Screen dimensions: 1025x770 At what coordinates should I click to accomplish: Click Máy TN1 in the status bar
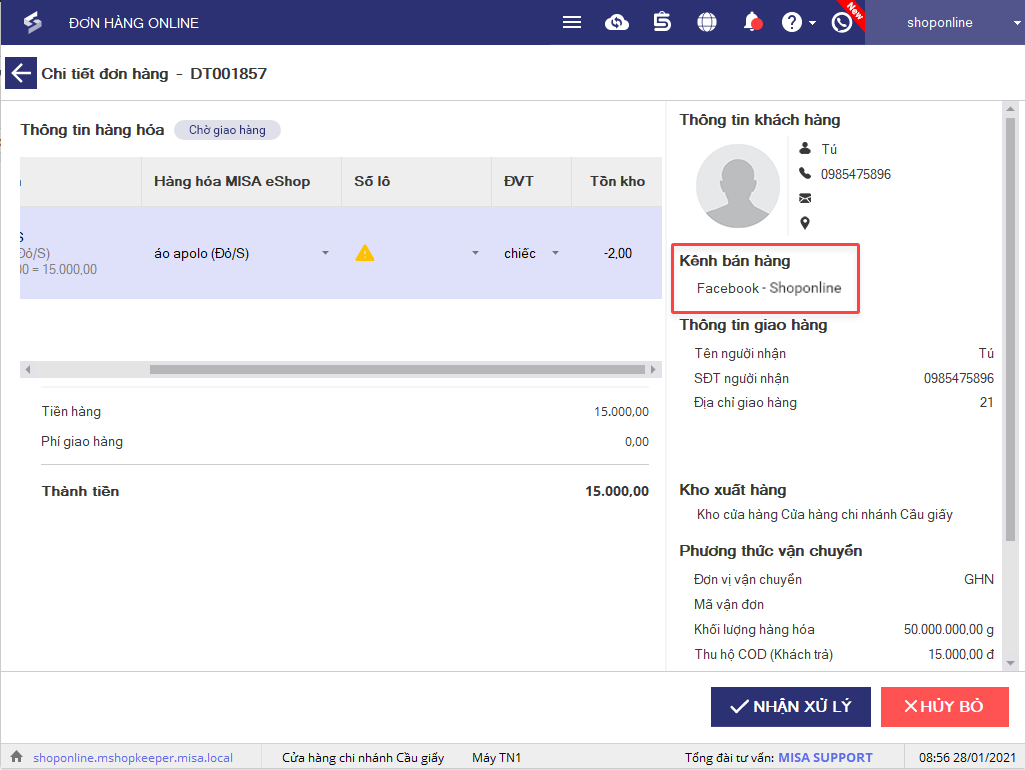coord(496,758)
